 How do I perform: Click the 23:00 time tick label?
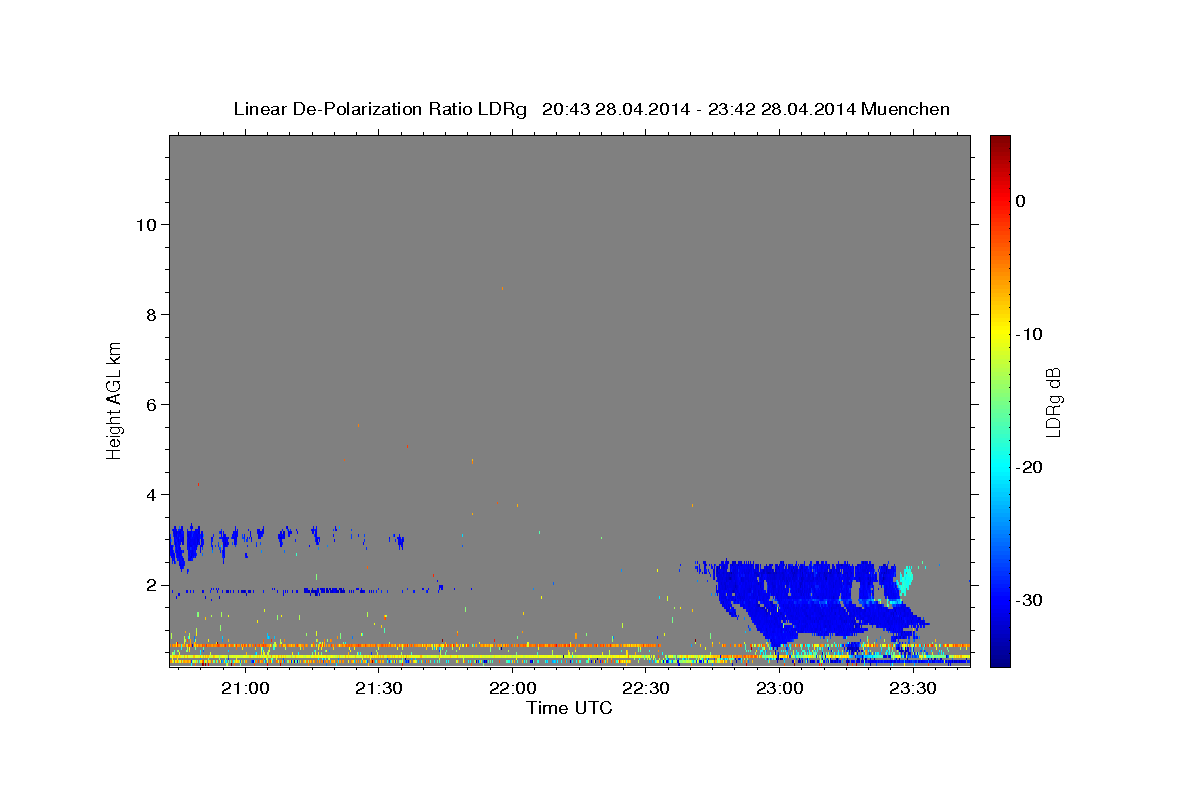[780, 688]
